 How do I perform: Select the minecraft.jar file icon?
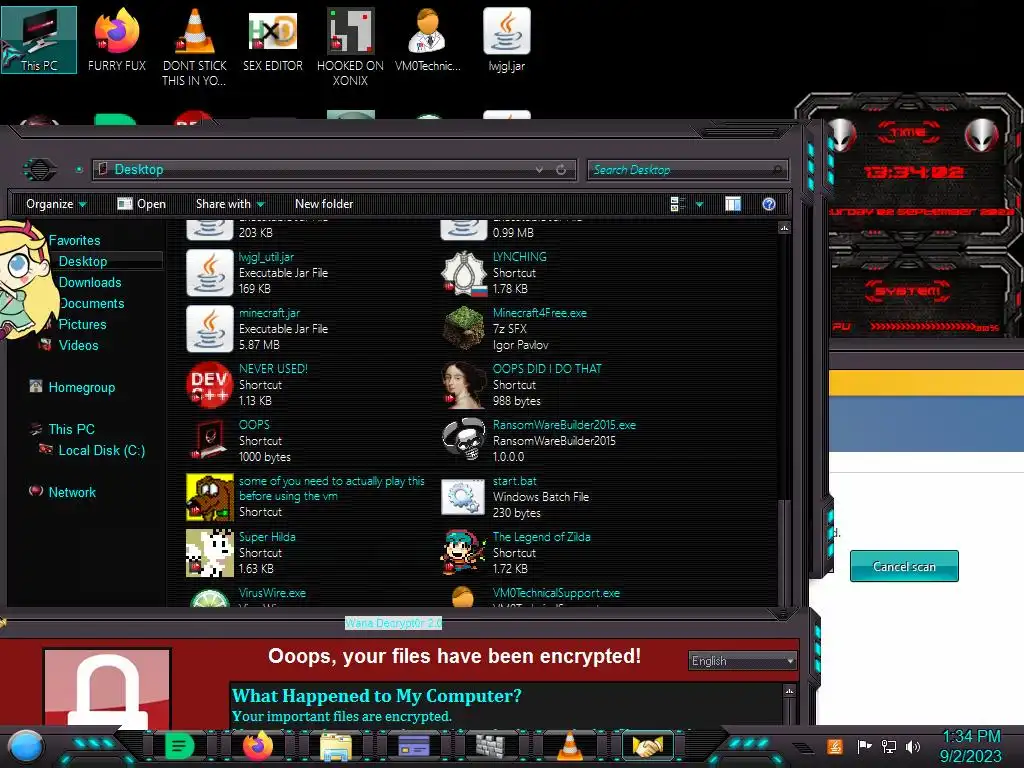point(210,329)
